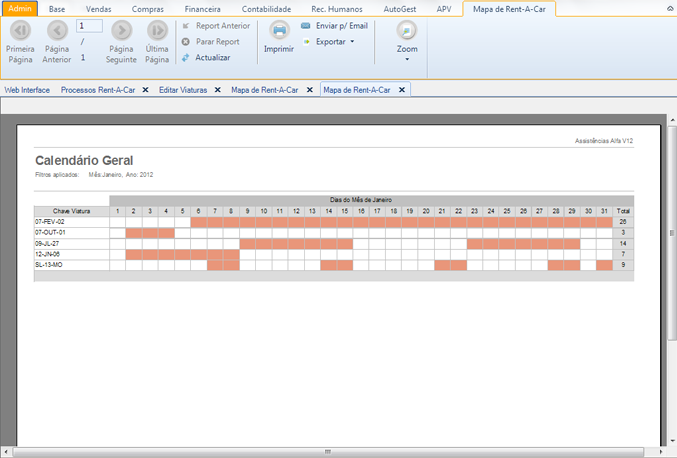The height and width of the screenshot is (458, 677).
Task: Select the Editar Viaturas document tab
Action: point(183,90)
